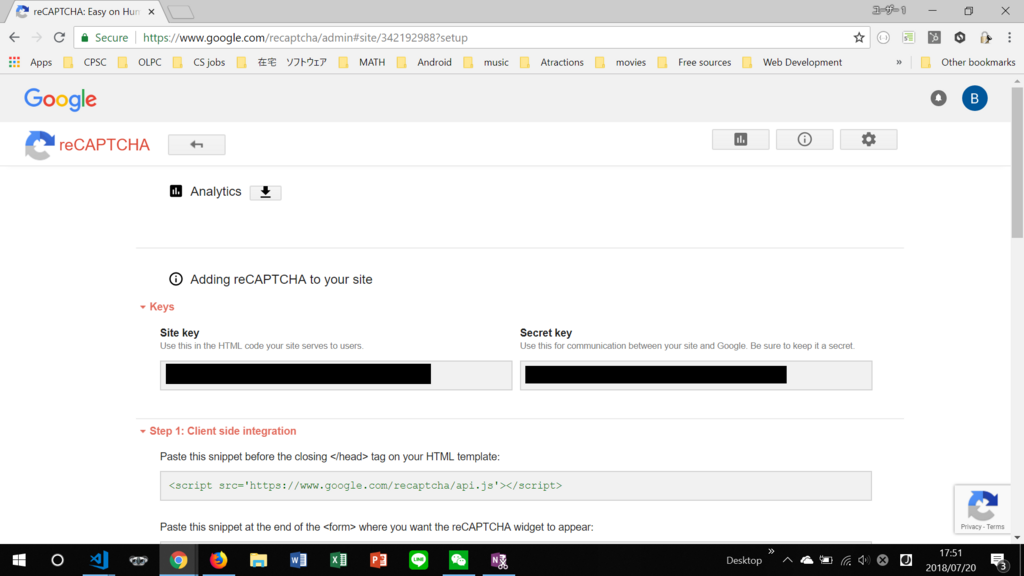Click the Secure site info label
This screenshot has height=576, width=1024.
[104, 38]
